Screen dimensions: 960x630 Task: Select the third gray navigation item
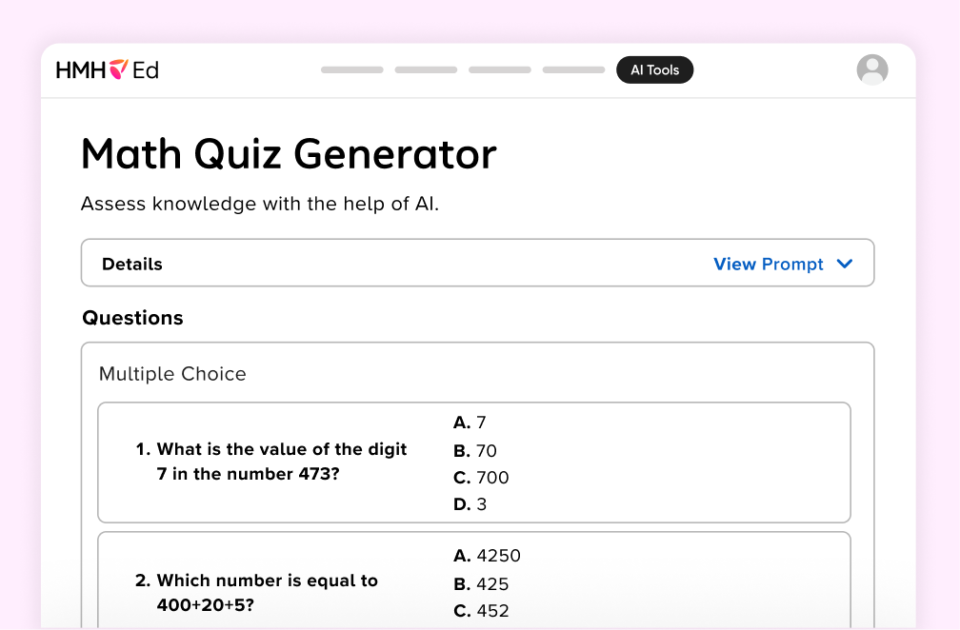click(499, 70)
